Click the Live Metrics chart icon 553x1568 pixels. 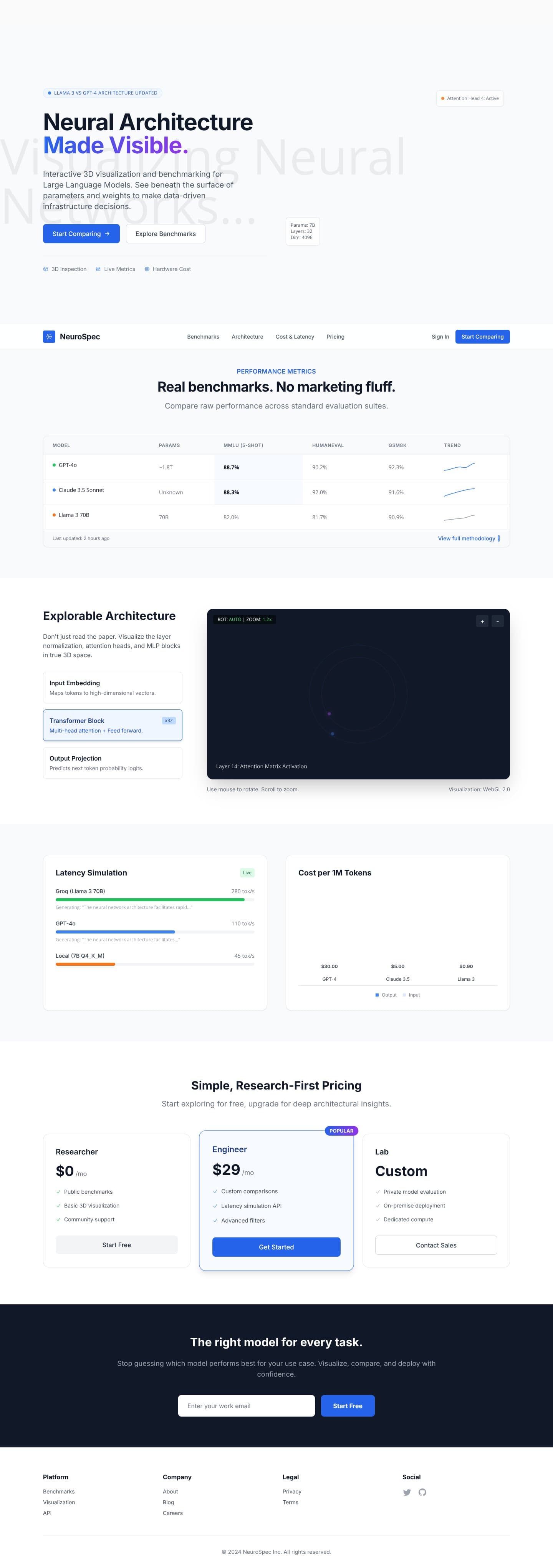(x=98, y=269)
